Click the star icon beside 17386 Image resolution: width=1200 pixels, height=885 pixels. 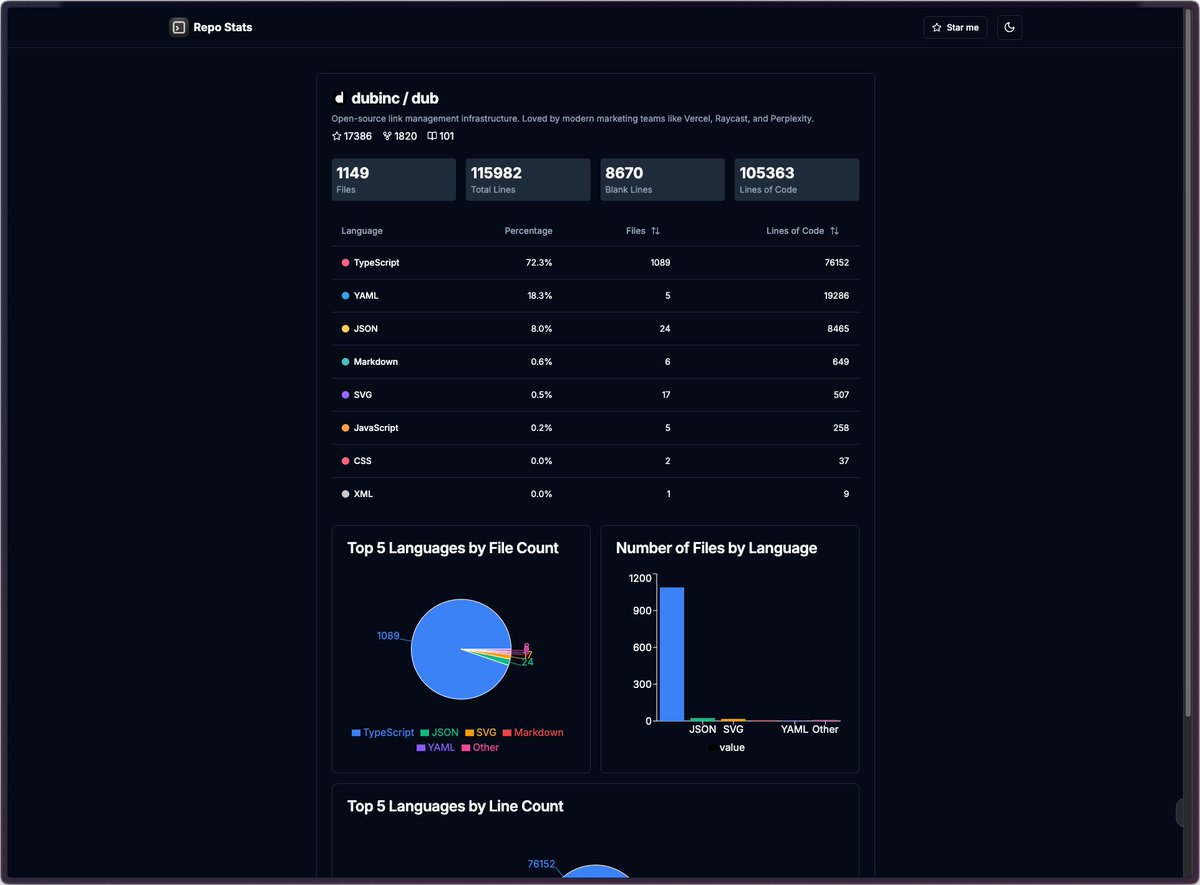click(x=337, y=136)
